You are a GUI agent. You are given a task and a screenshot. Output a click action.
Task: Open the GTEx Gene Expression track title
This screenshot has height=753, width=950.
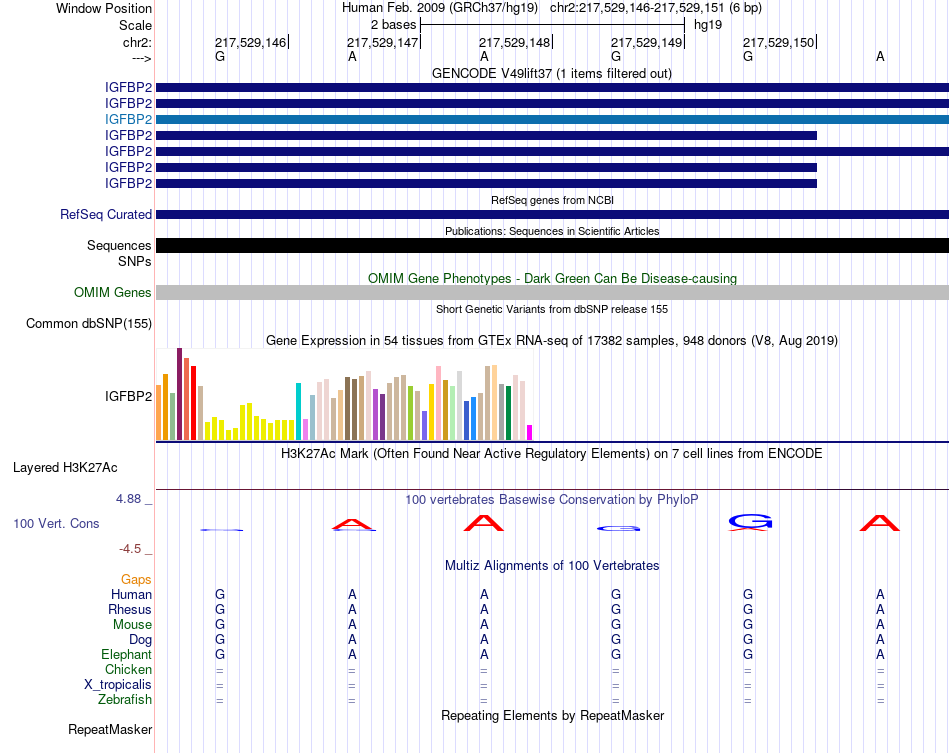click(552, 340)
